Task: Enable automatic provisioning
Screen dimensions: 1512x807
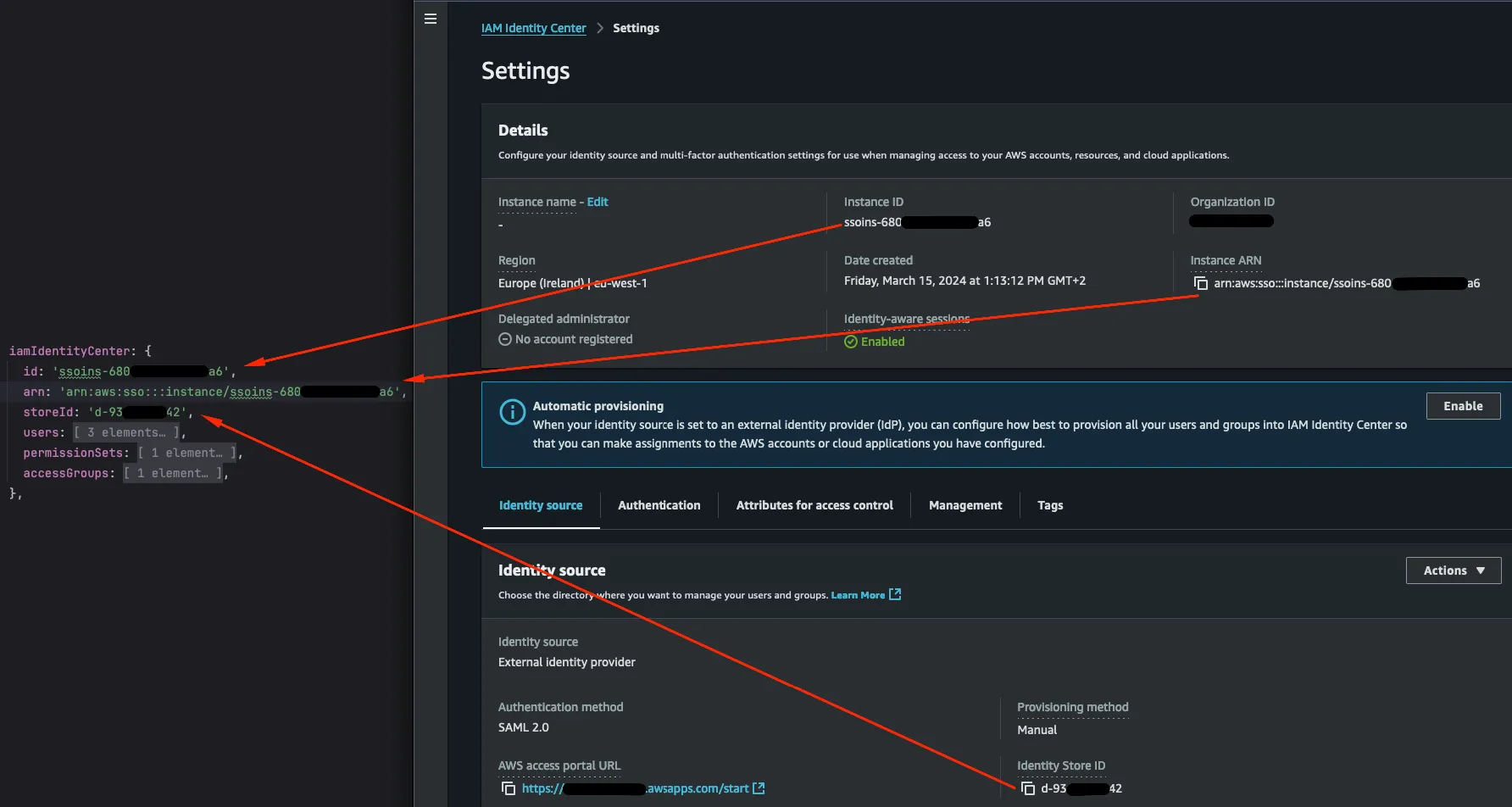Action: (1463, 405)
